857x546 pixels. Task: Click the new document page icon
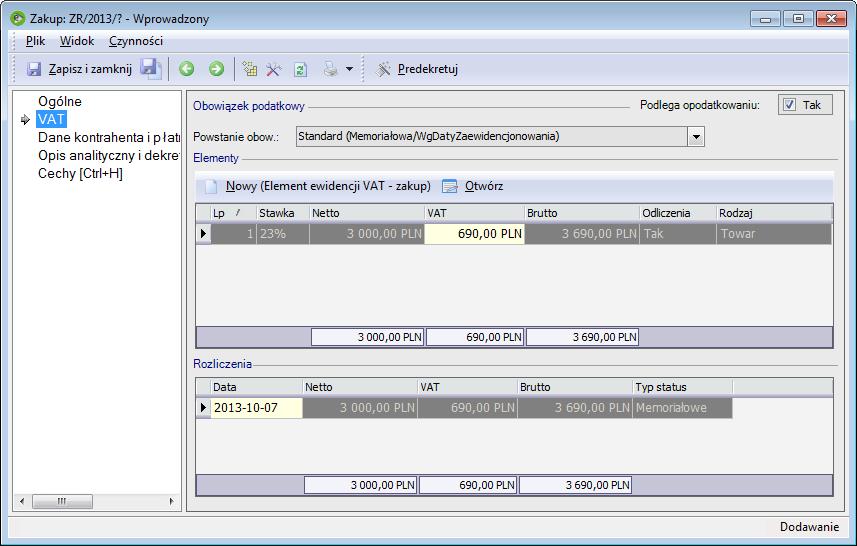211,186
